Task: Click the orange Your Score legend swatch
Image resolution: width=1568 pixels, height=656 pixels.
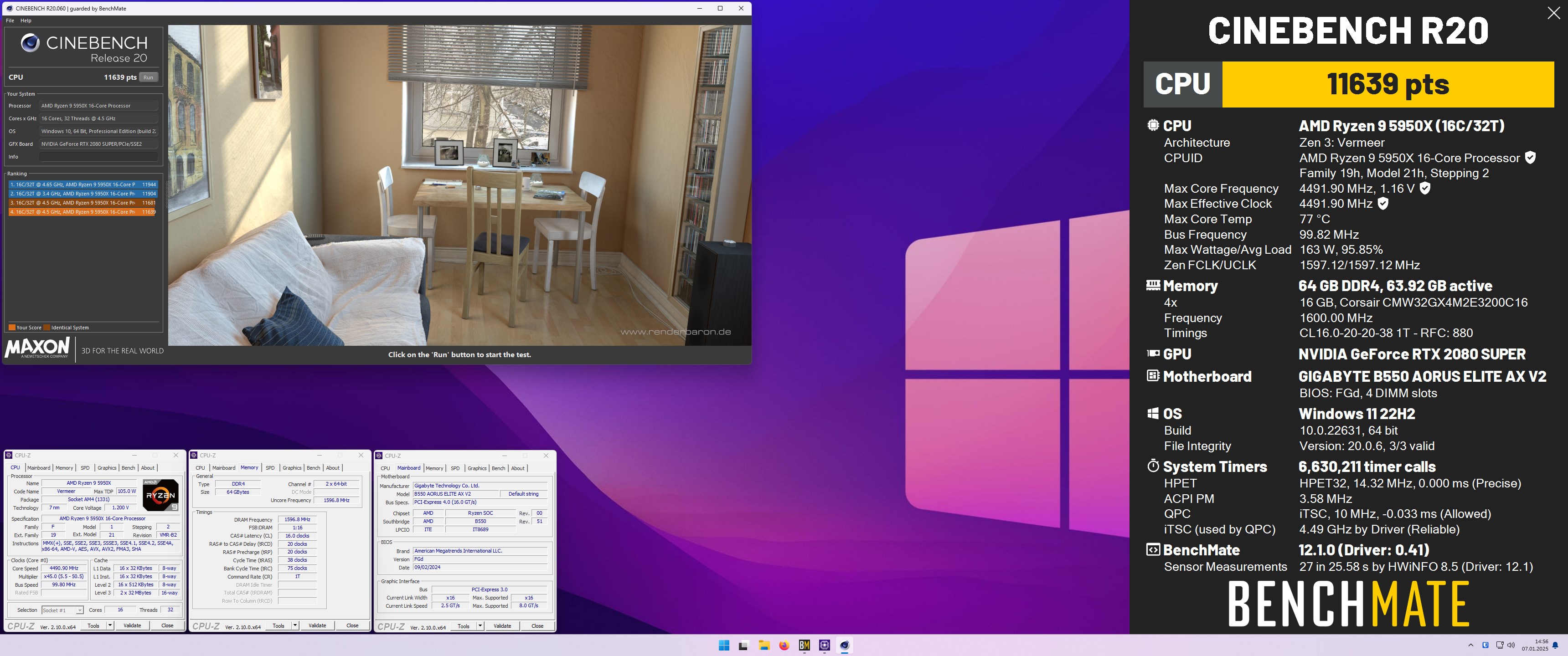Action: pyautogui.click(x=11, y=328)
